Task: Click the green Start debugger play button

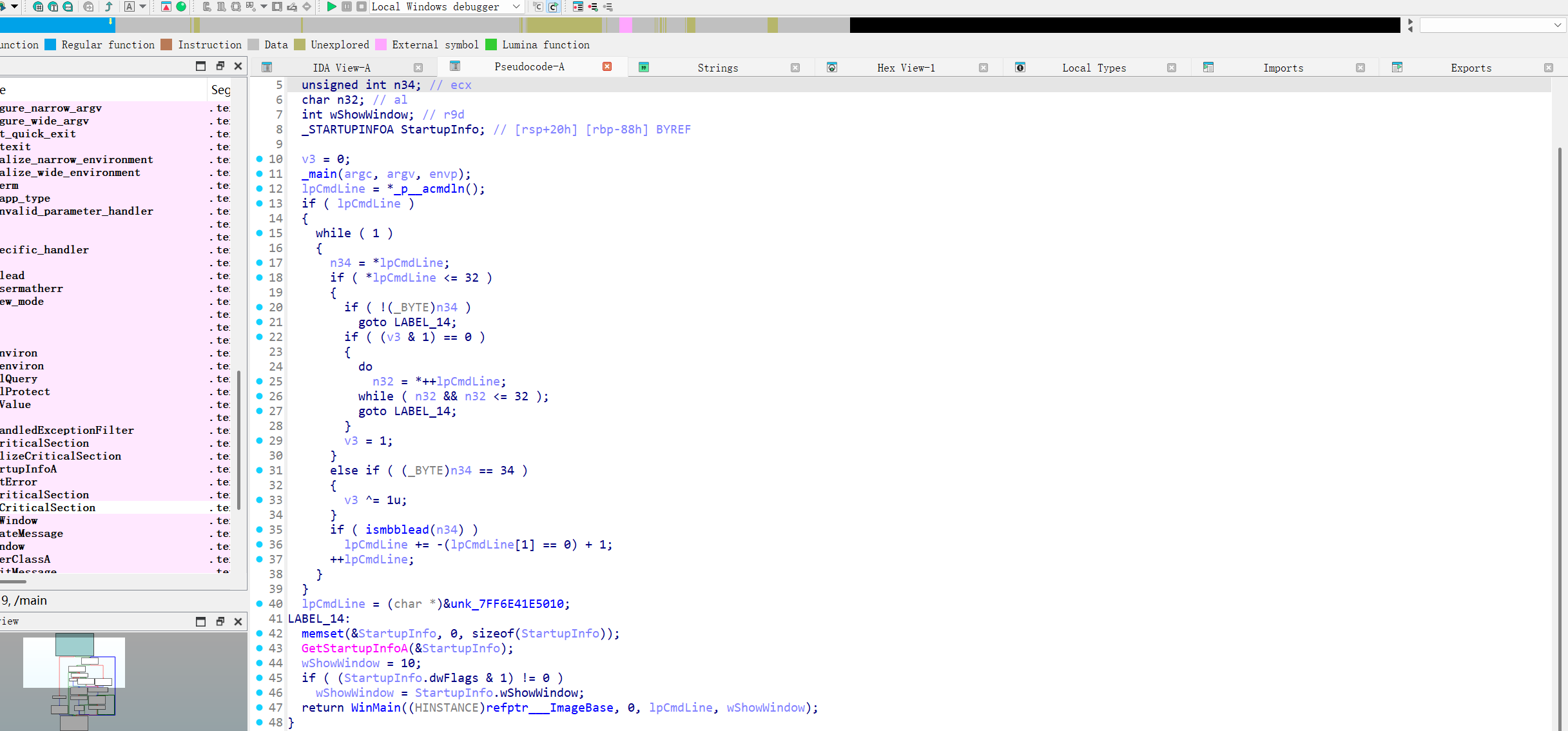Action: click(331, 6)
